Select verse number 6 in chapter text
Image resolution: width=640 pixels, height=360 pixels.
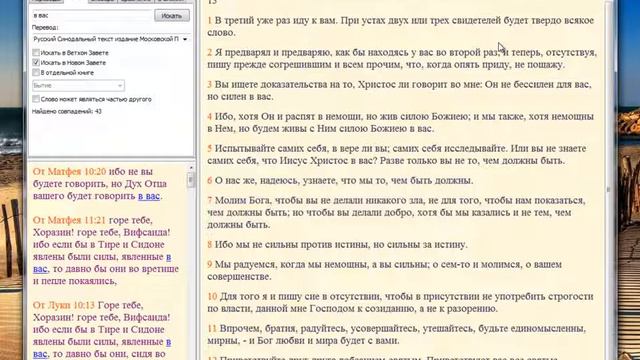pyautogui.click(x=209, y=180)
